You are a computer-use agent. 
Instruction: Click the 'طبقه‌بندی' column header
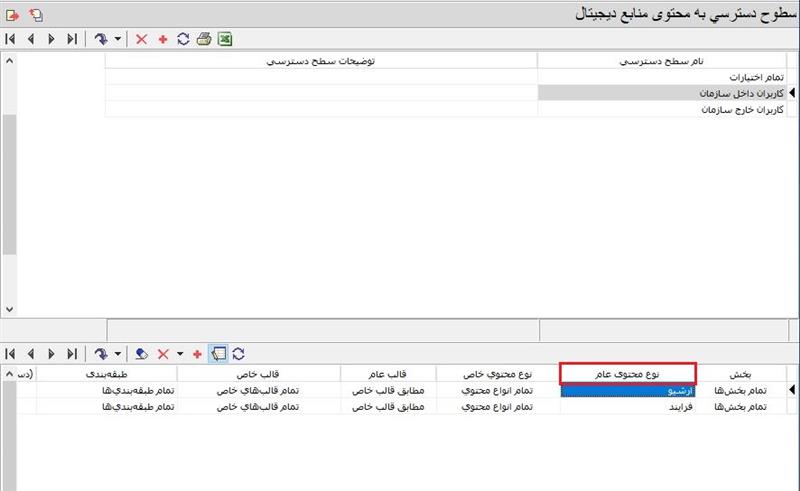click(x=107, y=373)
